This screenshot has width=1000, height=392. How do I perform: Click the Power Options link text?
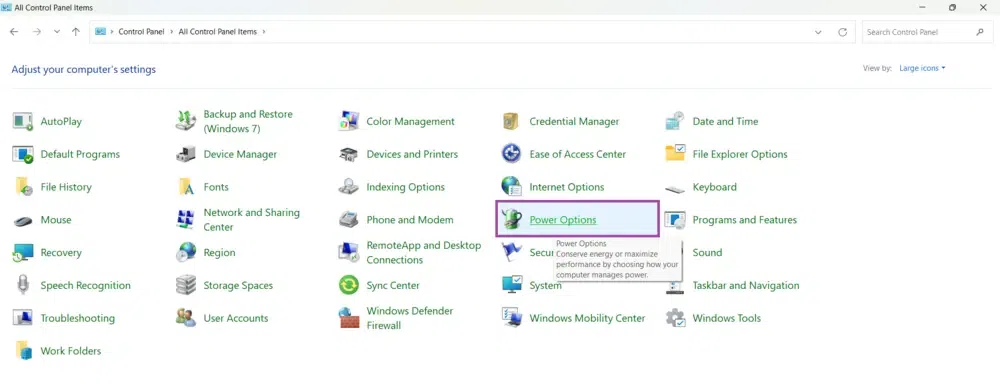tap(563, 220)
